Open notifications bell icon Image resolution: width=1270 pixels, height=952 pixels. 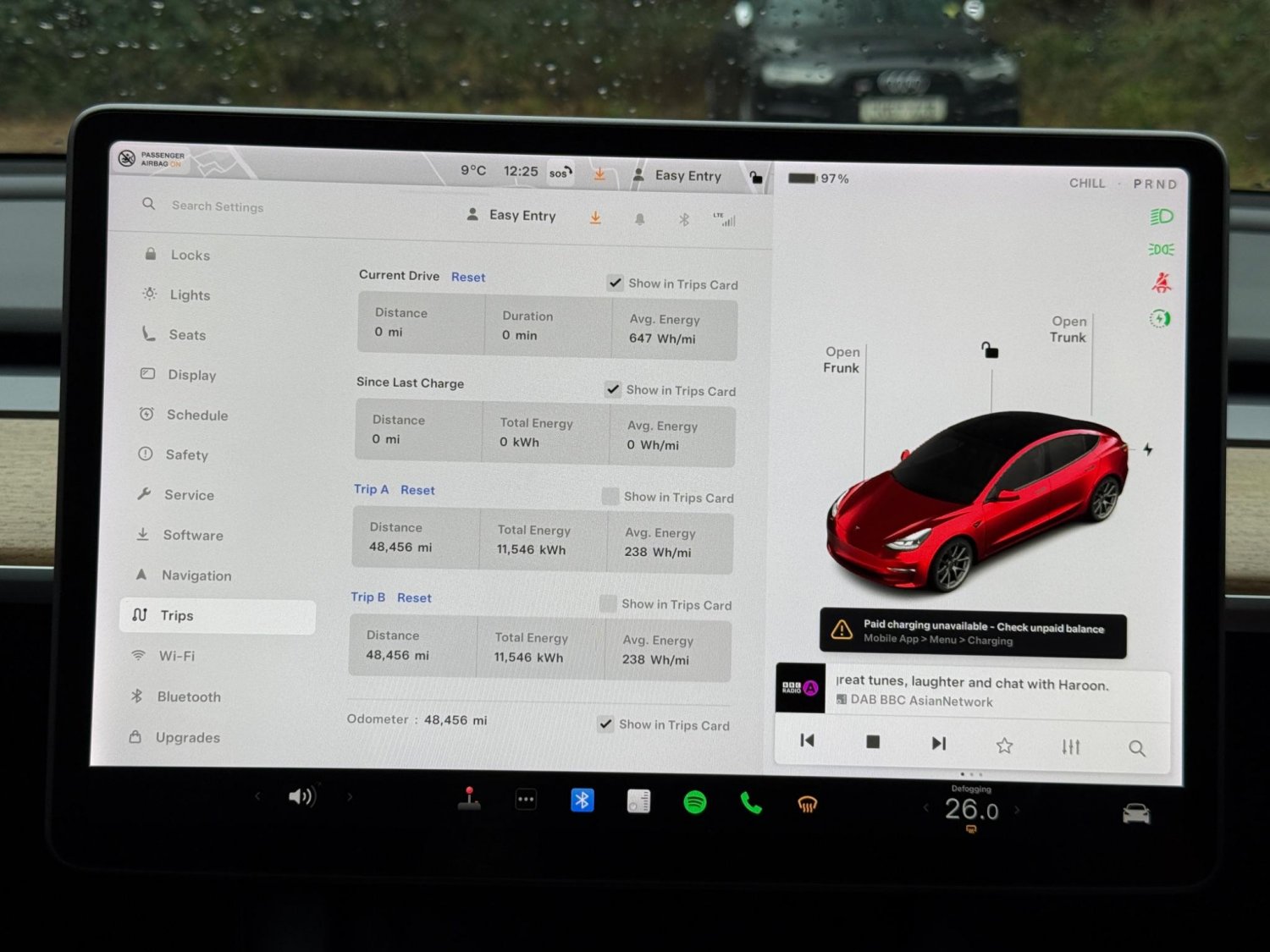pyautogui.click(x=639, y=219)
